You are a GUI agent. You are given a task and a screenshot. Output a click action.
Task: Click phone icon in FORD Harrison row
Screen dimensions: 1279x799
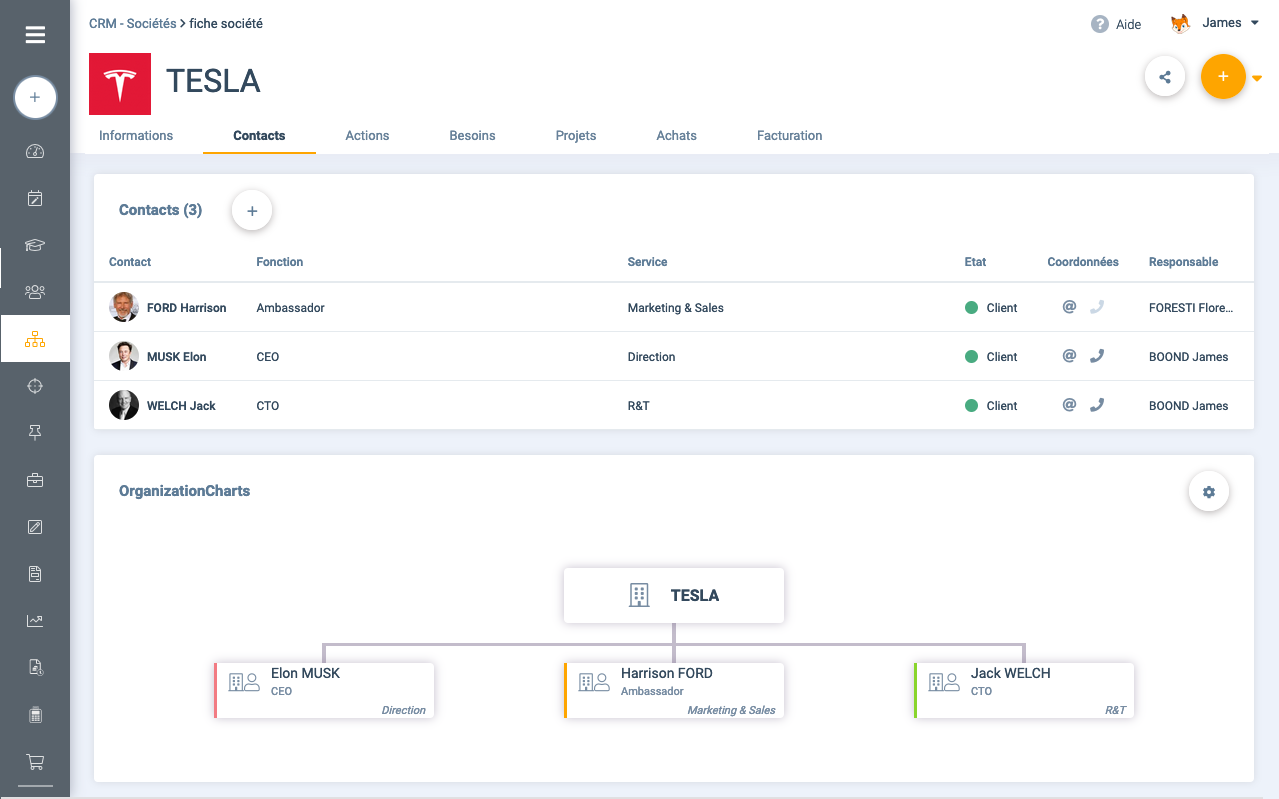(1097, 307)
